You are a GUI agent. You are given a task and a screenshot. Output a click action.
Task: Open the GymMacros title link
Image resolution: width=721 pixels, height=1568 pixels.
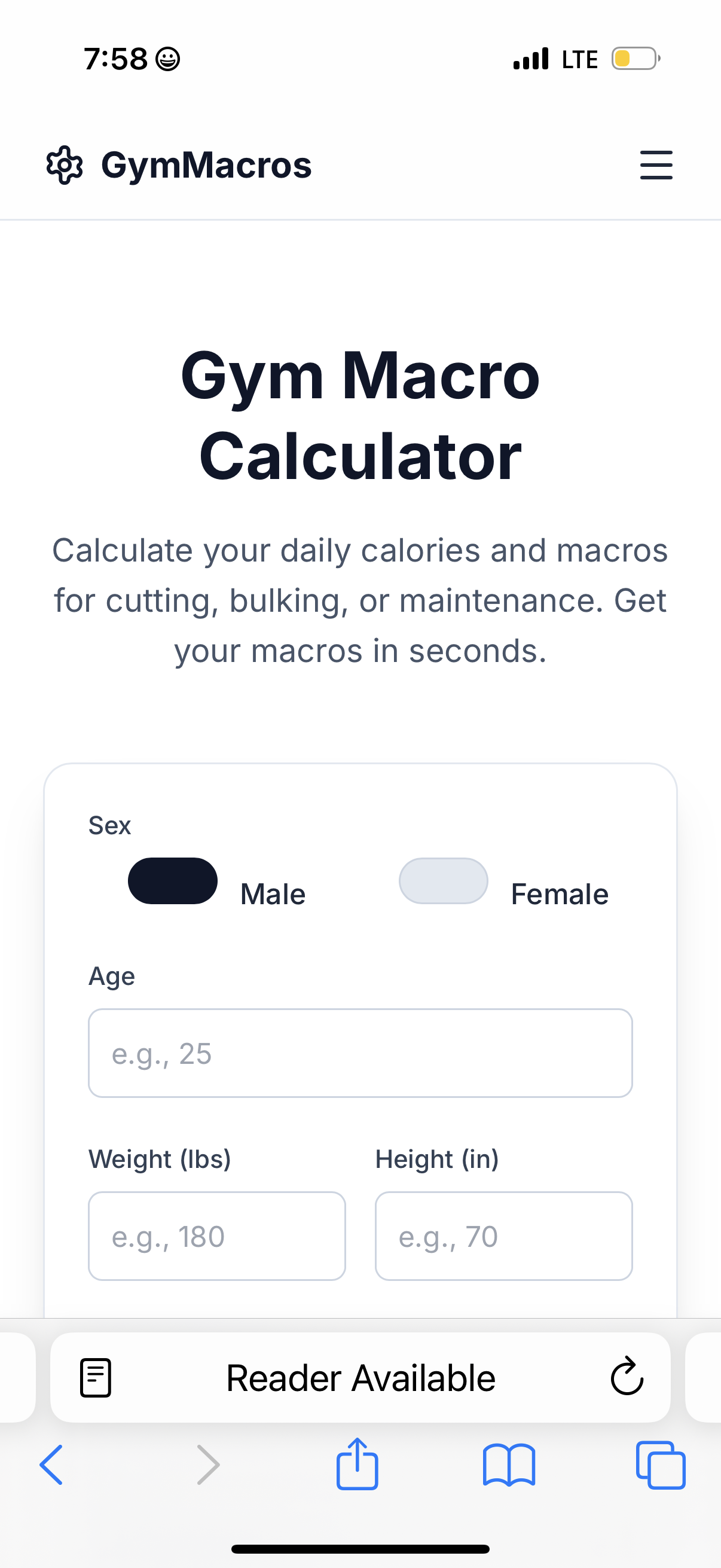205,164
